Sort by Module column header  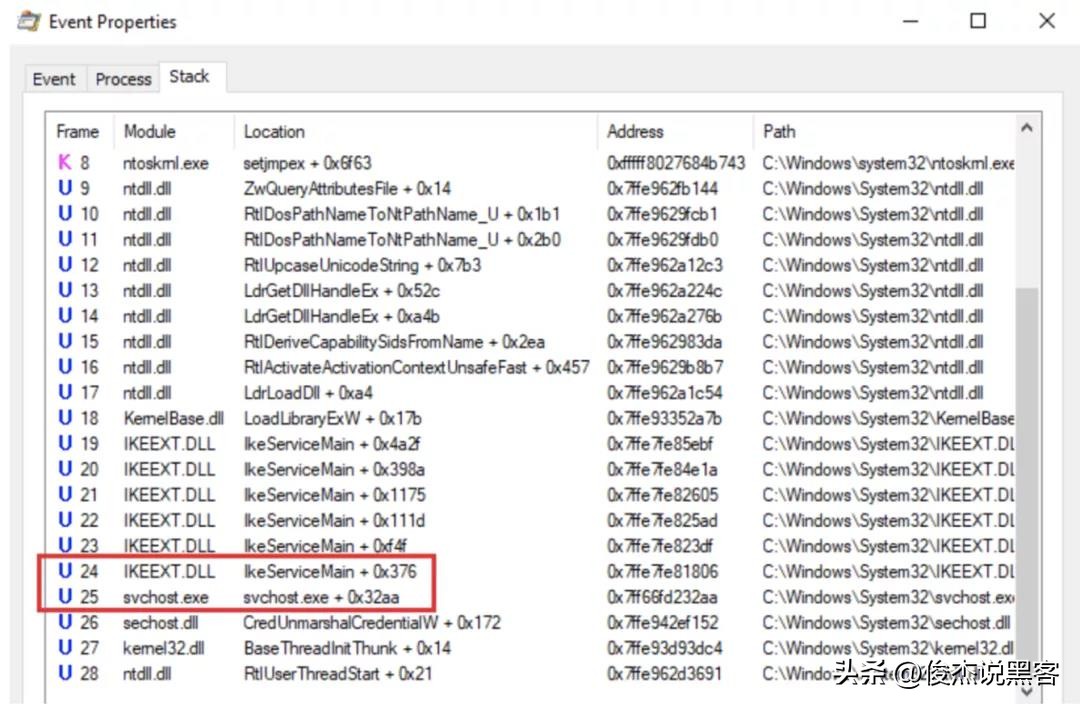tap(150, 132)
